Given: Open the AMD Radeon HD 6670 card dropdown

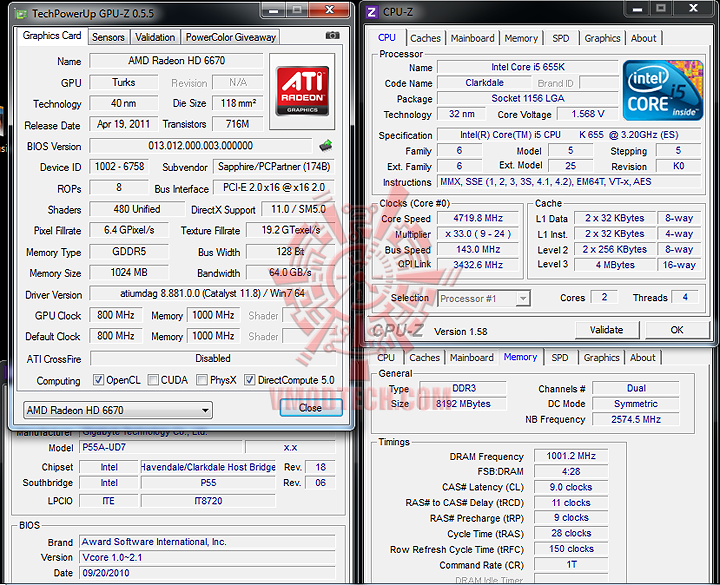Looking at the screenshot, I should [118, 410].
